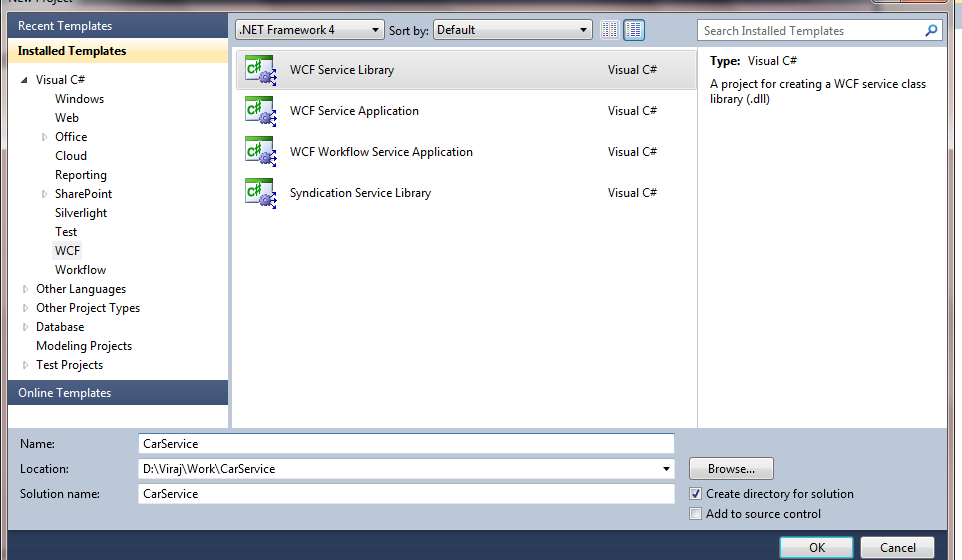Expand the Test Projects node

point(25,366)
